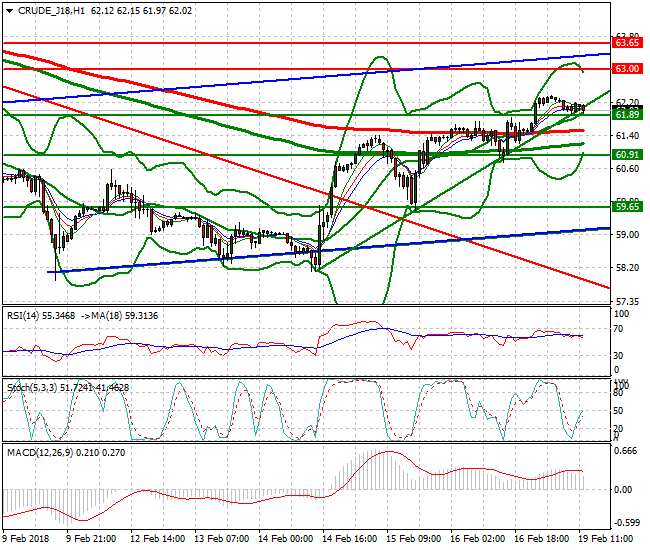Click the 60.91 green price level label
The image size is (650, 550).
627,155
